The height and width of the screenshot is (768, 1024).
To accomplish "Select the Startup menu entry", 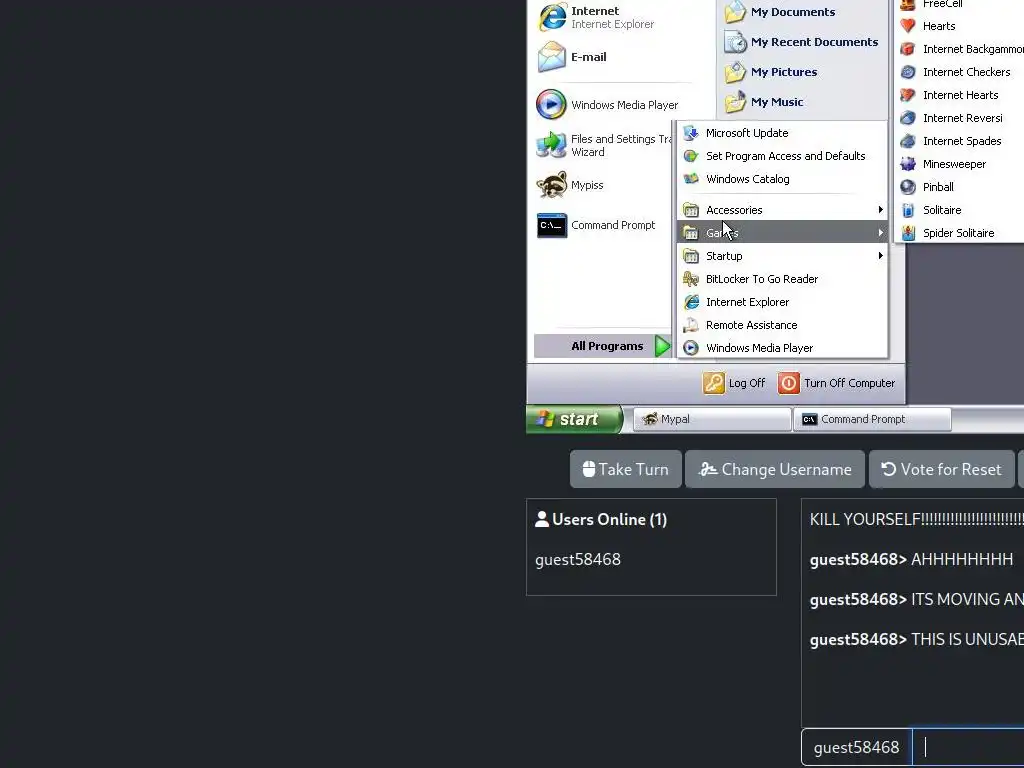I will [782, 256].
